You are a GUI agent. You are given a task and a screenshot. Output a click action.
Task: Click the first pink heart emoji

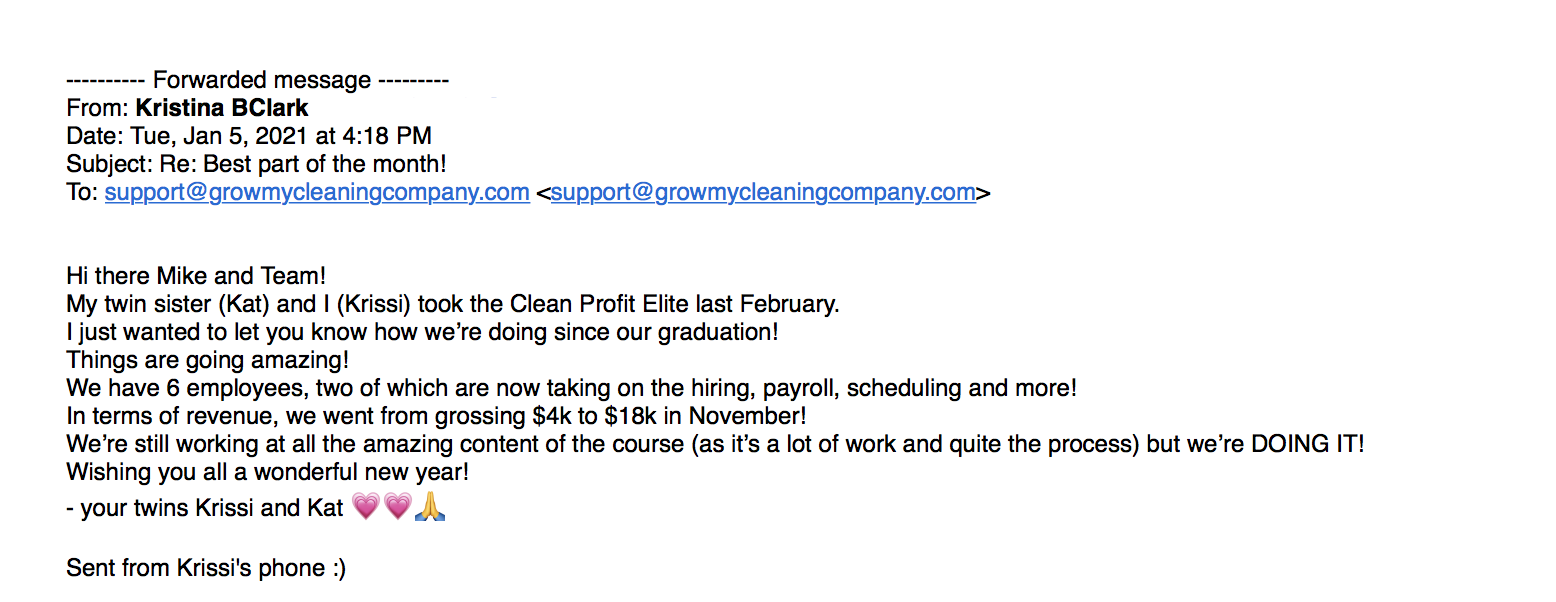click(366, 508)
